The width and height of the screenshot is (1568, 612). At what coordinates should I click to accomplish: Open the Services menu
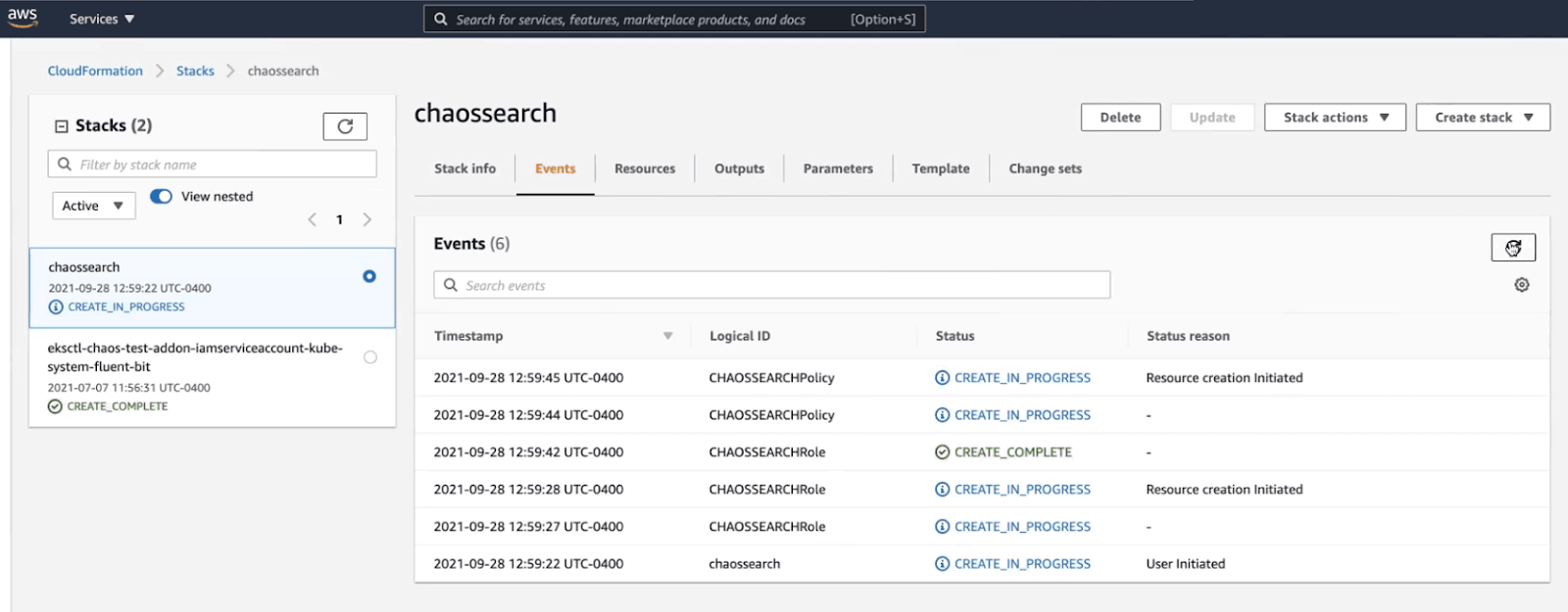coord(102,19)
